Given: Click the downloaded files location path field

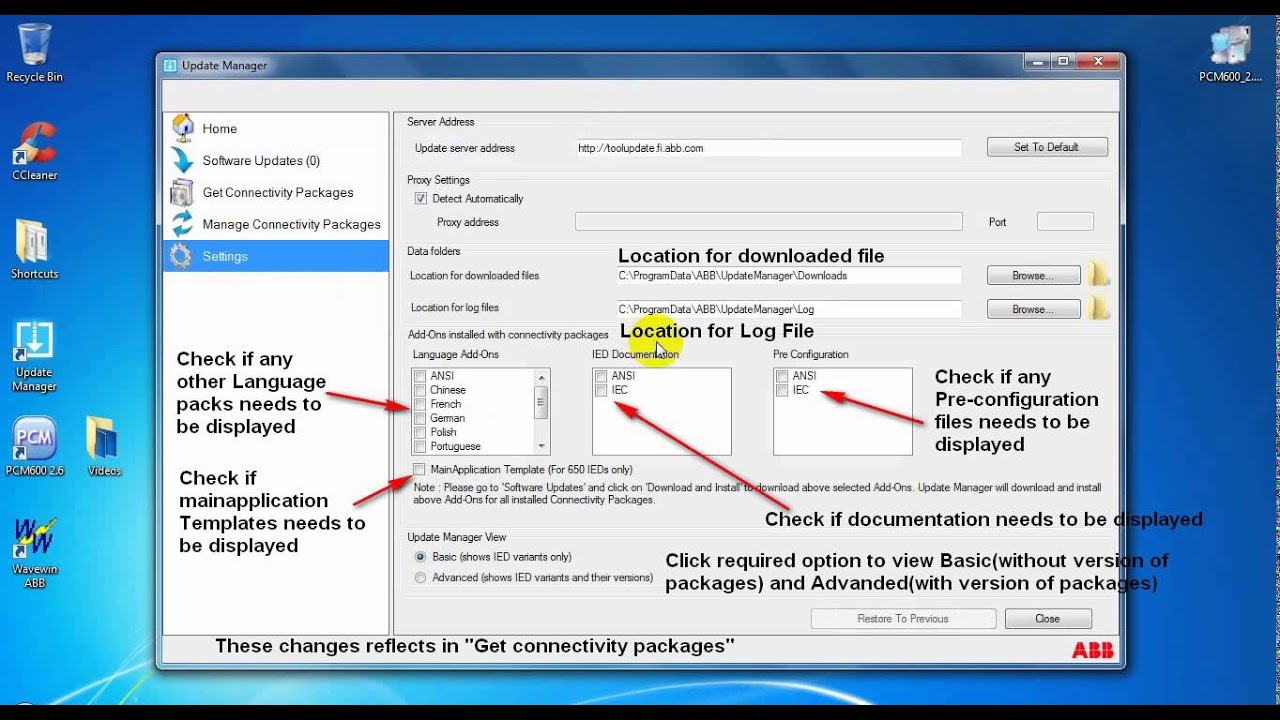Looking at the screenshot, I should [x=789, y=275].
